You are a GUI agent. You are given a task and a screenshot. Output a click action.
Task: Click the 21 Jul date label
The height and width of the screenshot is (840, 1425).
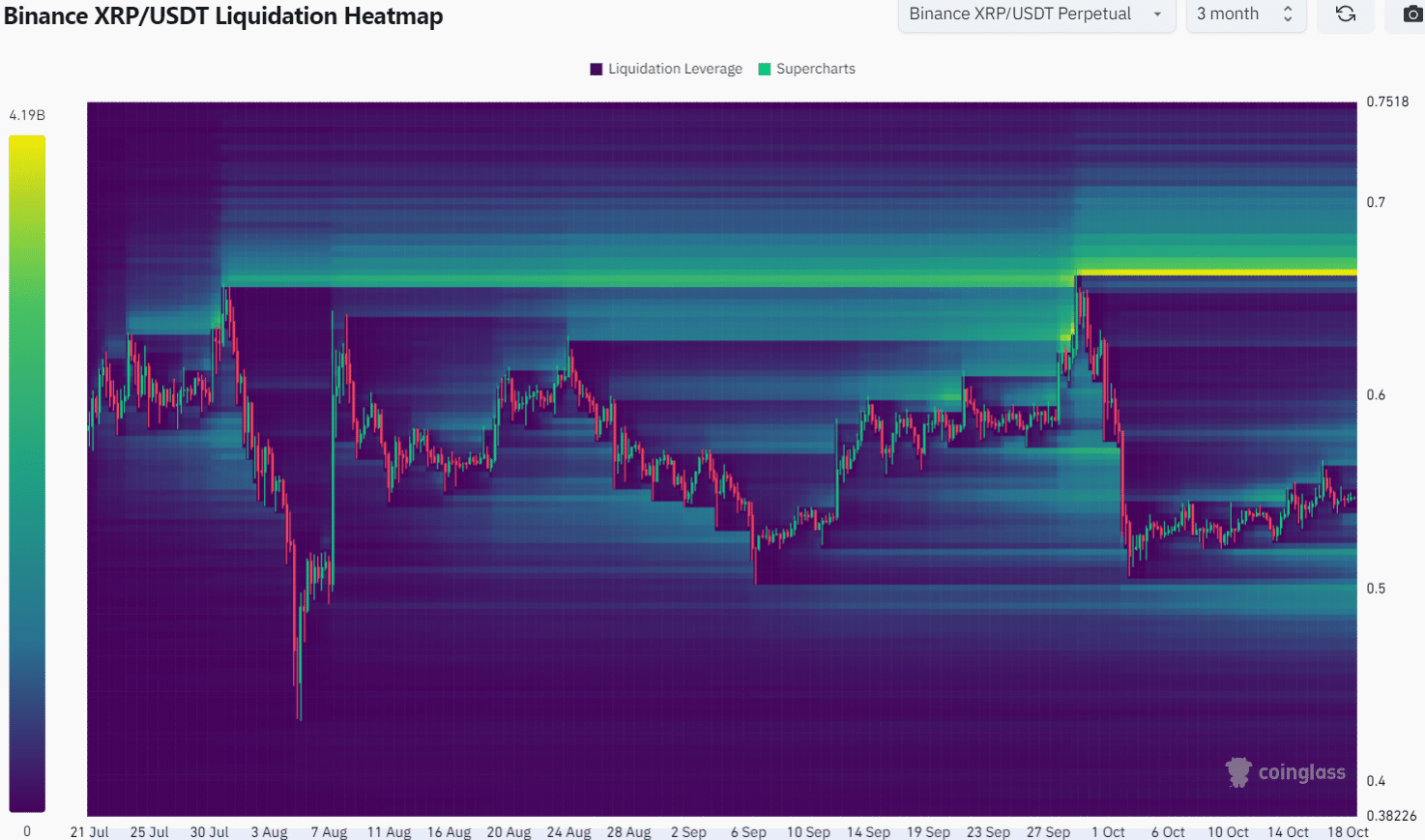click(x=90, y=831)
